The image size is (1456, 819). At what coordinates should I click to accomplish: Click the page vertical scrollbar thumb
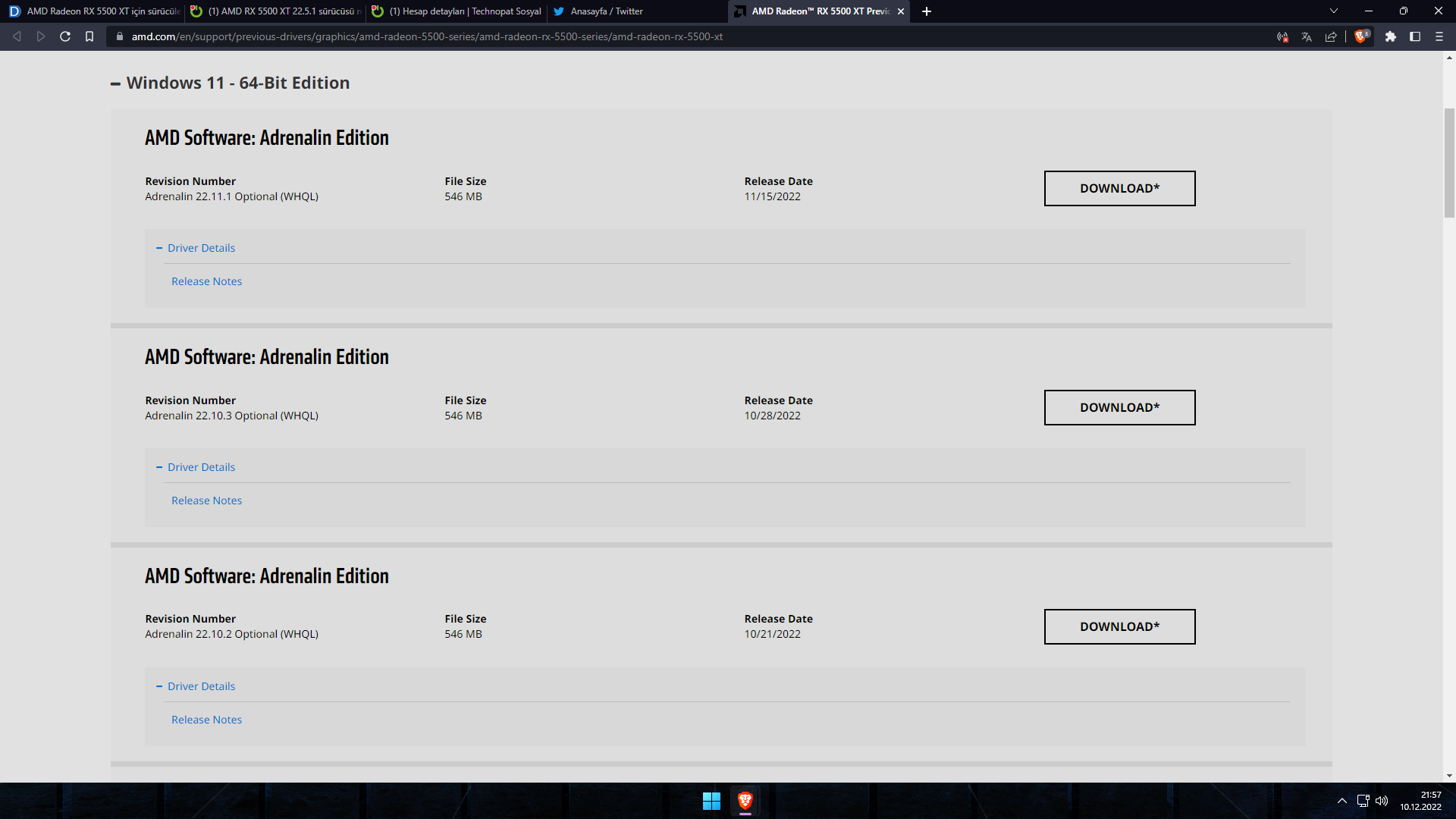click(x=1449, y=163)
